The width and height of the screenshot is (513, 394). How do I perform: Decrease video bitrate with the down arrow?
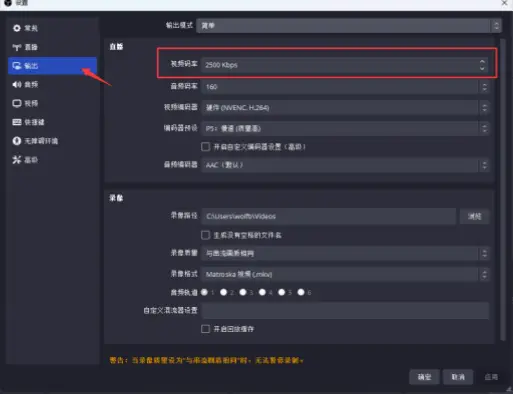pyautogui.click(x=482, y=68)
